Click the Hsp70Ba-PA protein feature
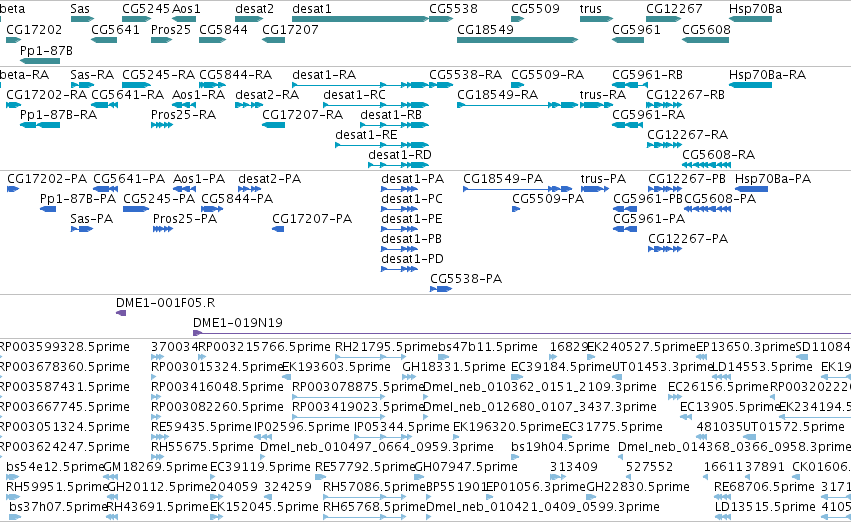The height and width of the screenshot is (522, 851). (751, 189)
